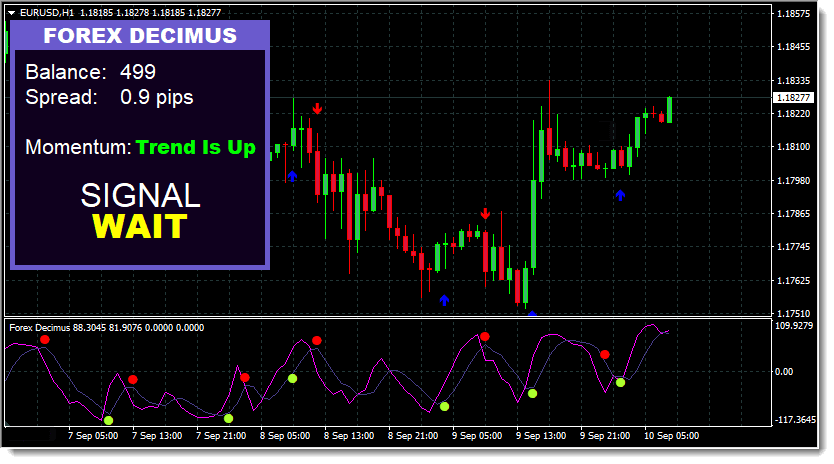Click the leftmost red dot on the oscillator

coord(44,340)
